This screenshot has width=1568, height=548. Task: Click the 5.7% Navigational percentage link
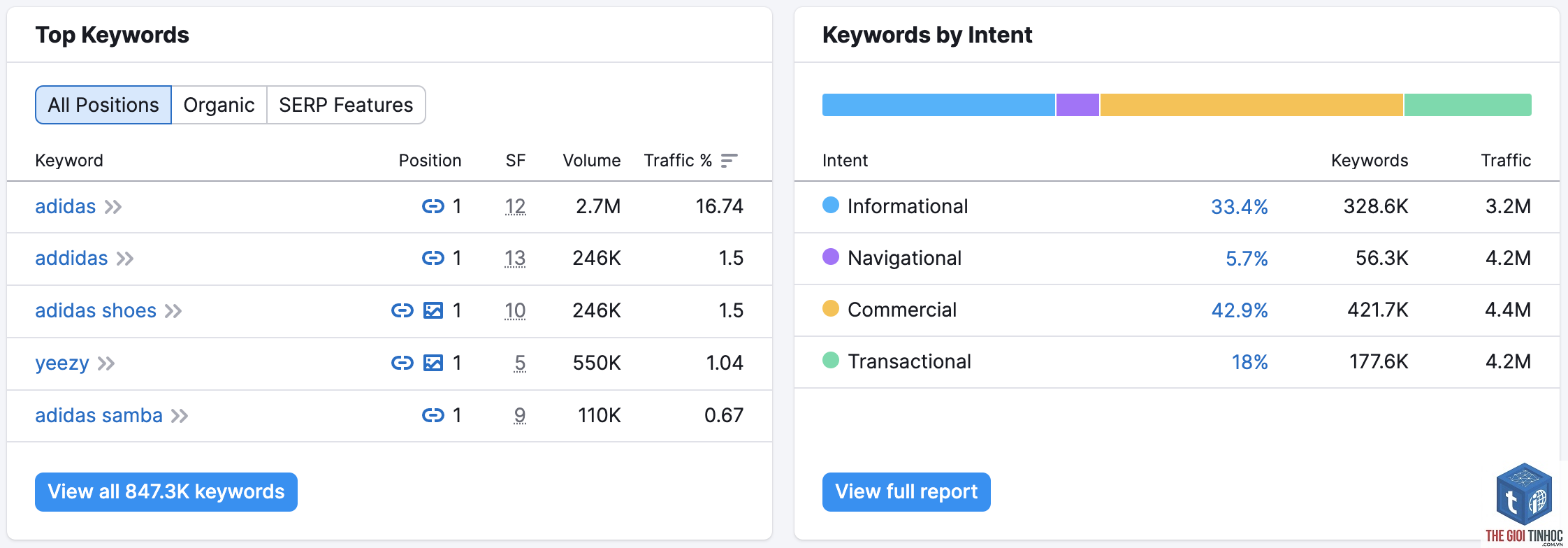click(x=1247, y=259)
